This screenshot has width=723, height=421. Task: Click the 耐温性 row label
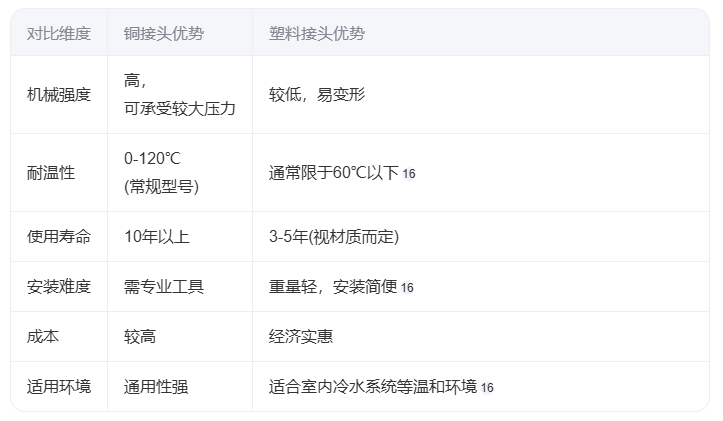click(51, 173)
